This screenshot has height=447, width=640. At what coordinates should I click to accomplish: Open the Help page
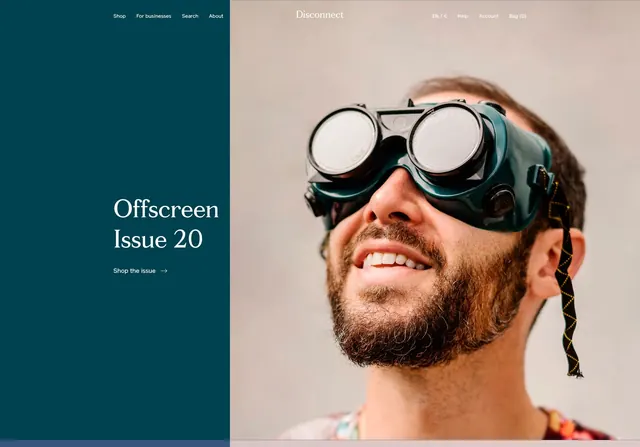pyautogui.click(x=462, y=16)
